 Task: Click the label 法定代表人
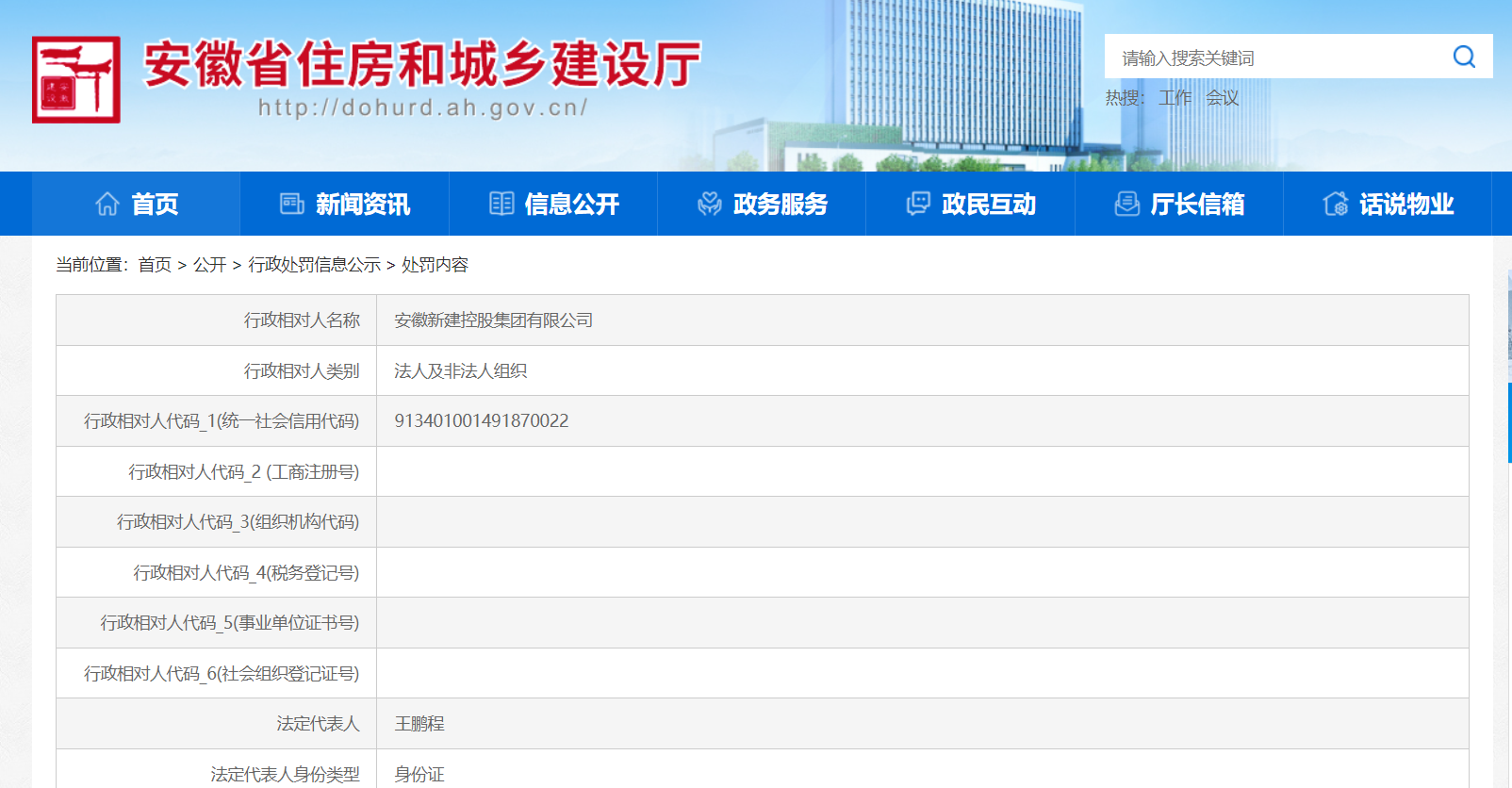click(318, 724)
